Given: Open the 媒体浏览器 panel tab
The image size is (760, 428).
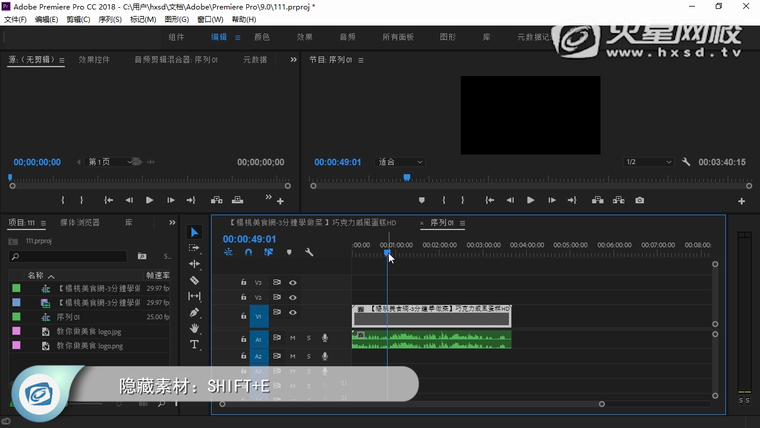Looking at the screenshot, I should (80, 222).
